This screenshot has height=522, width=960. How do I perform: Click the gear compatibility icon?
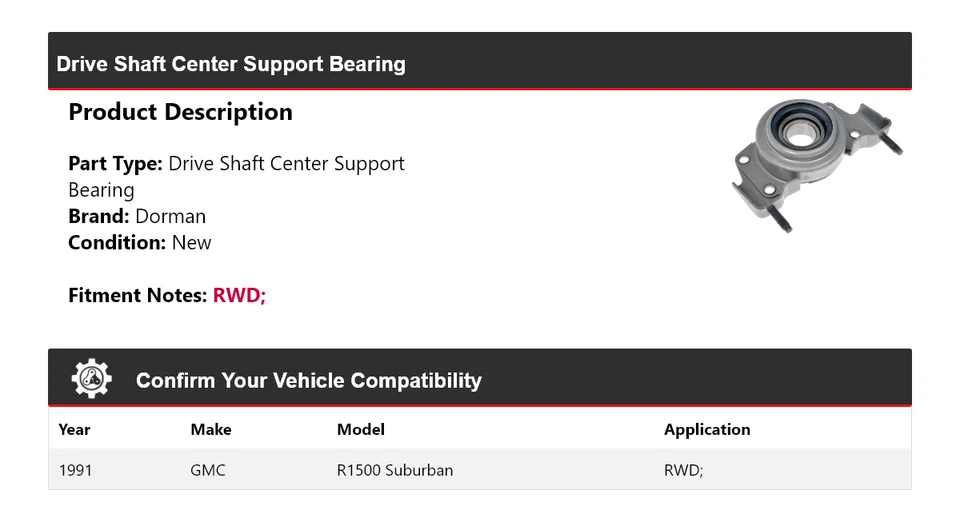point(91,379)
